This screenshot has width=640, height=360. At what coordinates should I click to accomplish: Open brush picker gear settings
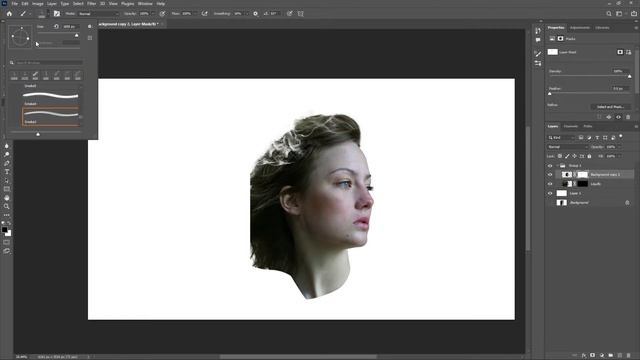pos(90,27)
